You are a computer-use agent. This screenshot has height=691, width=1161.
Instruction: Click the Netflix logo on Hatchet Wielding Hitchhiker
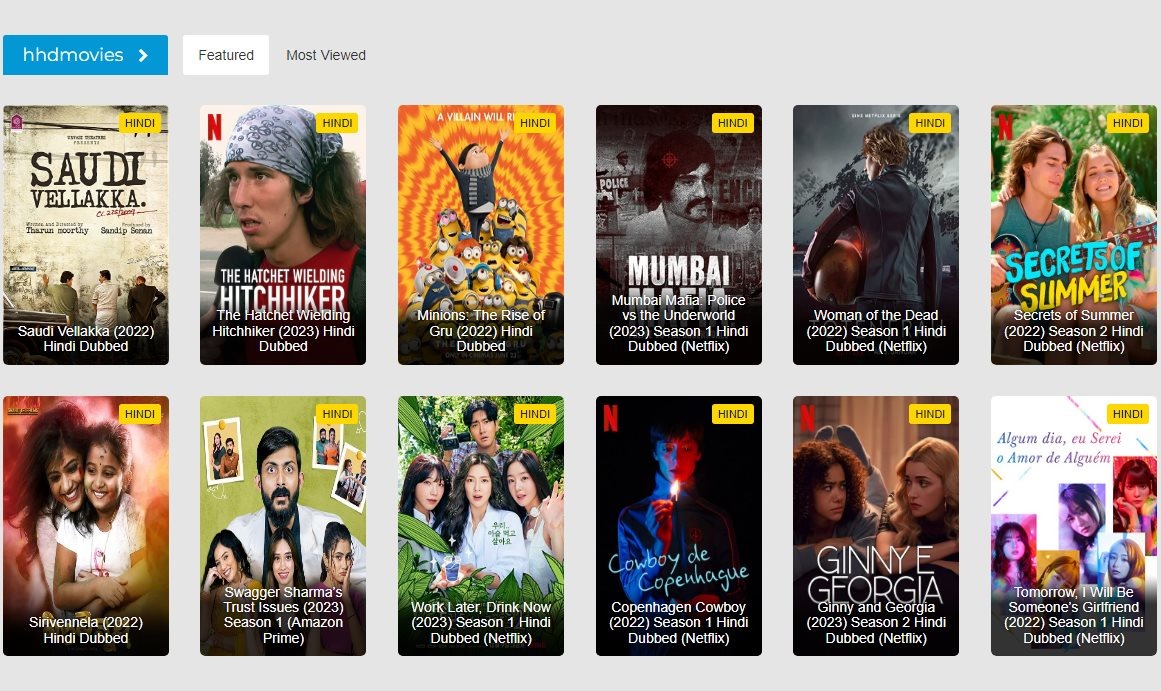click(x=214, y=125)
